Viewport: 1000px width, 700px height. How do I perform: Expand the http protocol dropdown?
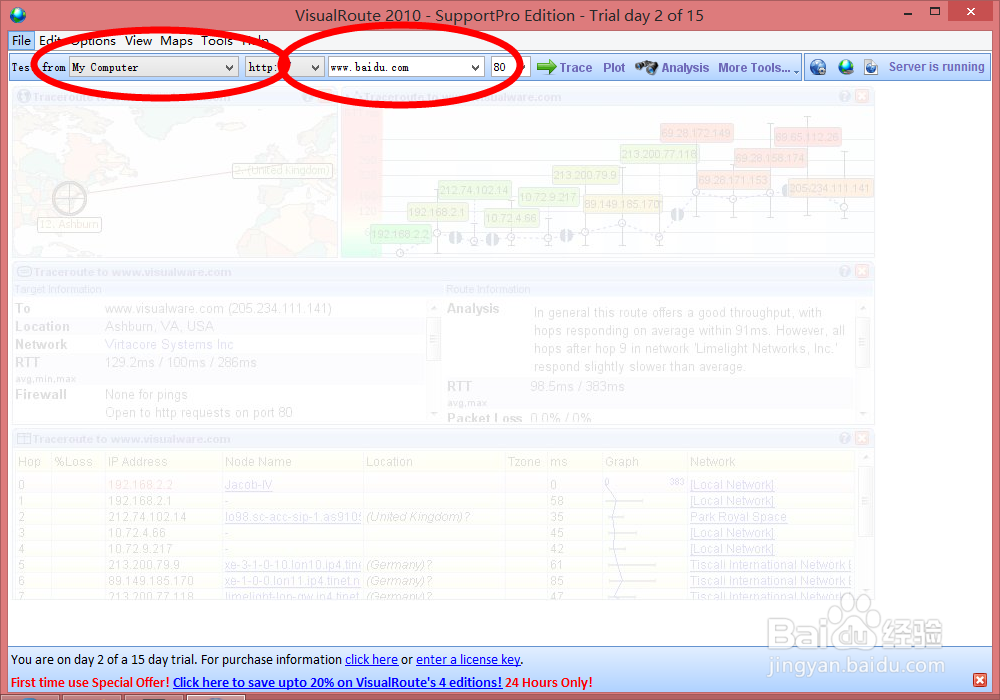pos(315,68)
